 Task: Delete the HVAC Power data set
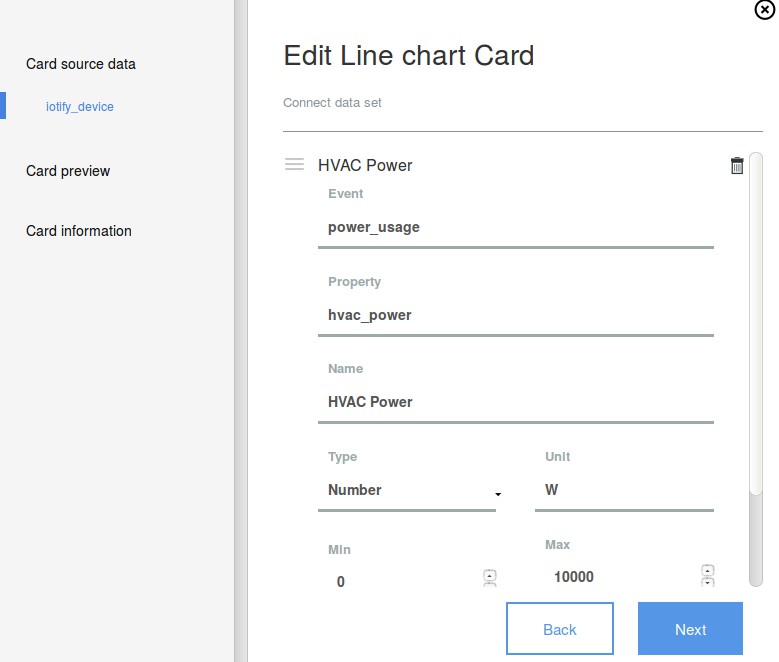tap(737, 166)
